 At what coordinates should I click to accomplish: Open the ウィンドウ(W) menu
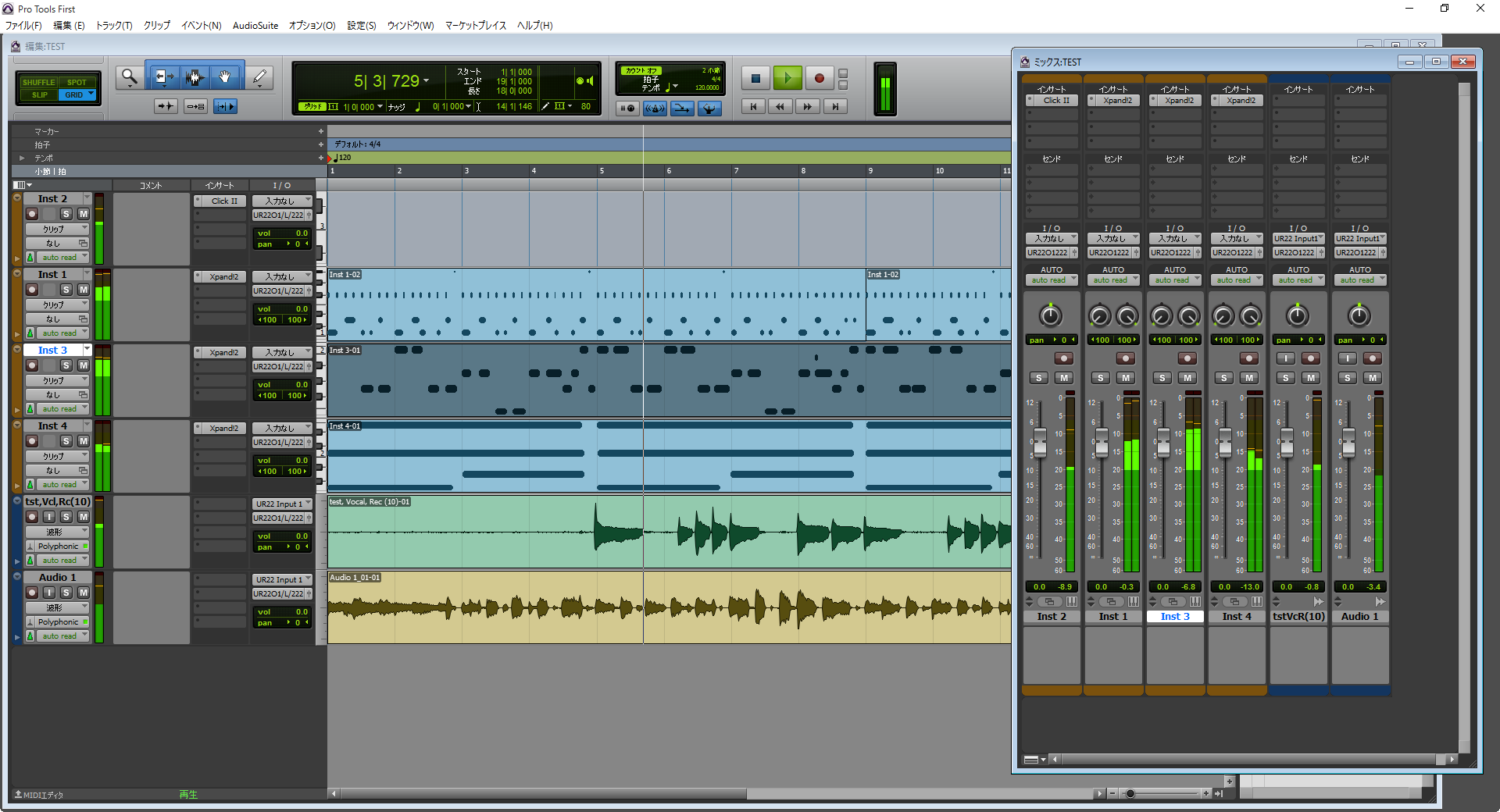(x=410, y=26)
